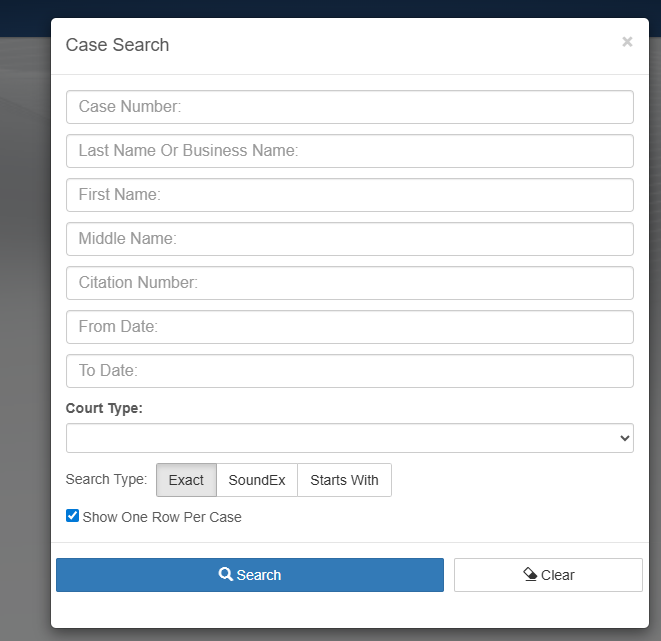Select the To Date field

point(349,371)
